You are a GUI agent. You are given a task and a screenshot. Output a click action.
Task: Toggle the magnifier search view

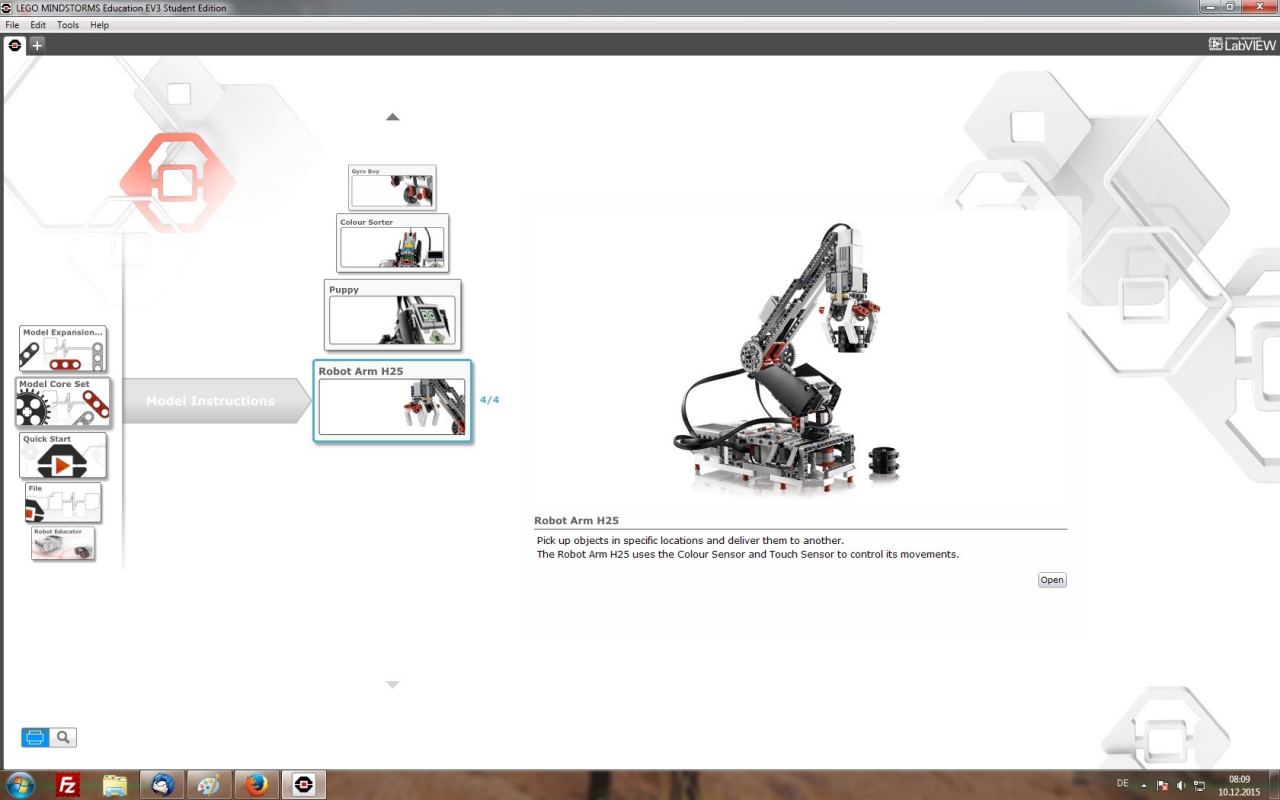tap(63, 738)
